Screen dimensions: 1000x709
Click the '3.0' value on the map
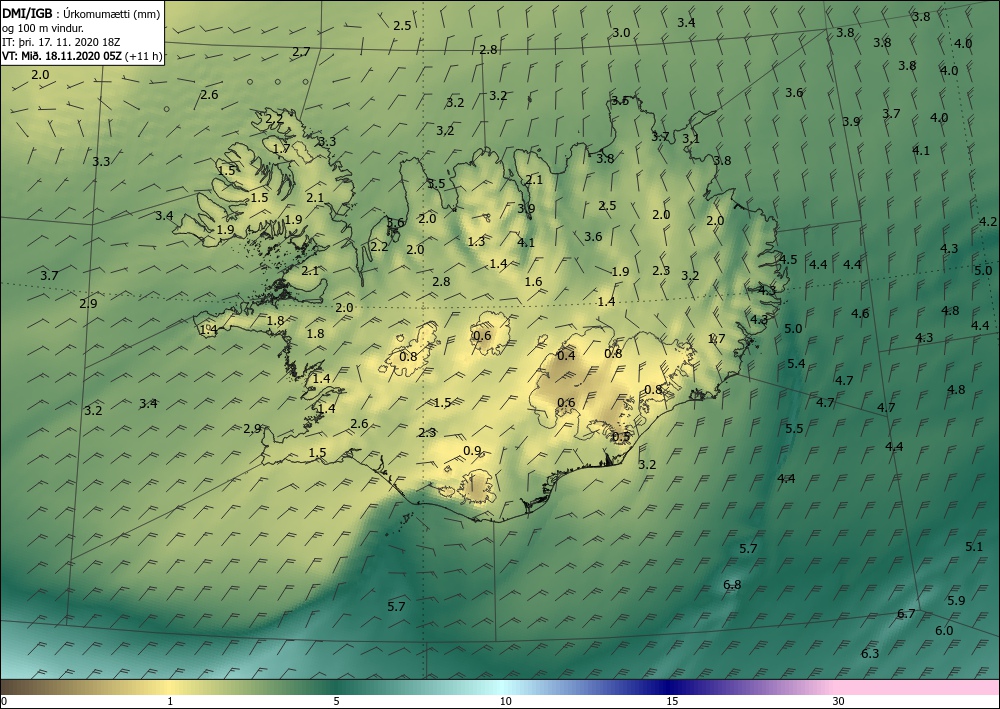pyautogui.click(x=621, y=33)
